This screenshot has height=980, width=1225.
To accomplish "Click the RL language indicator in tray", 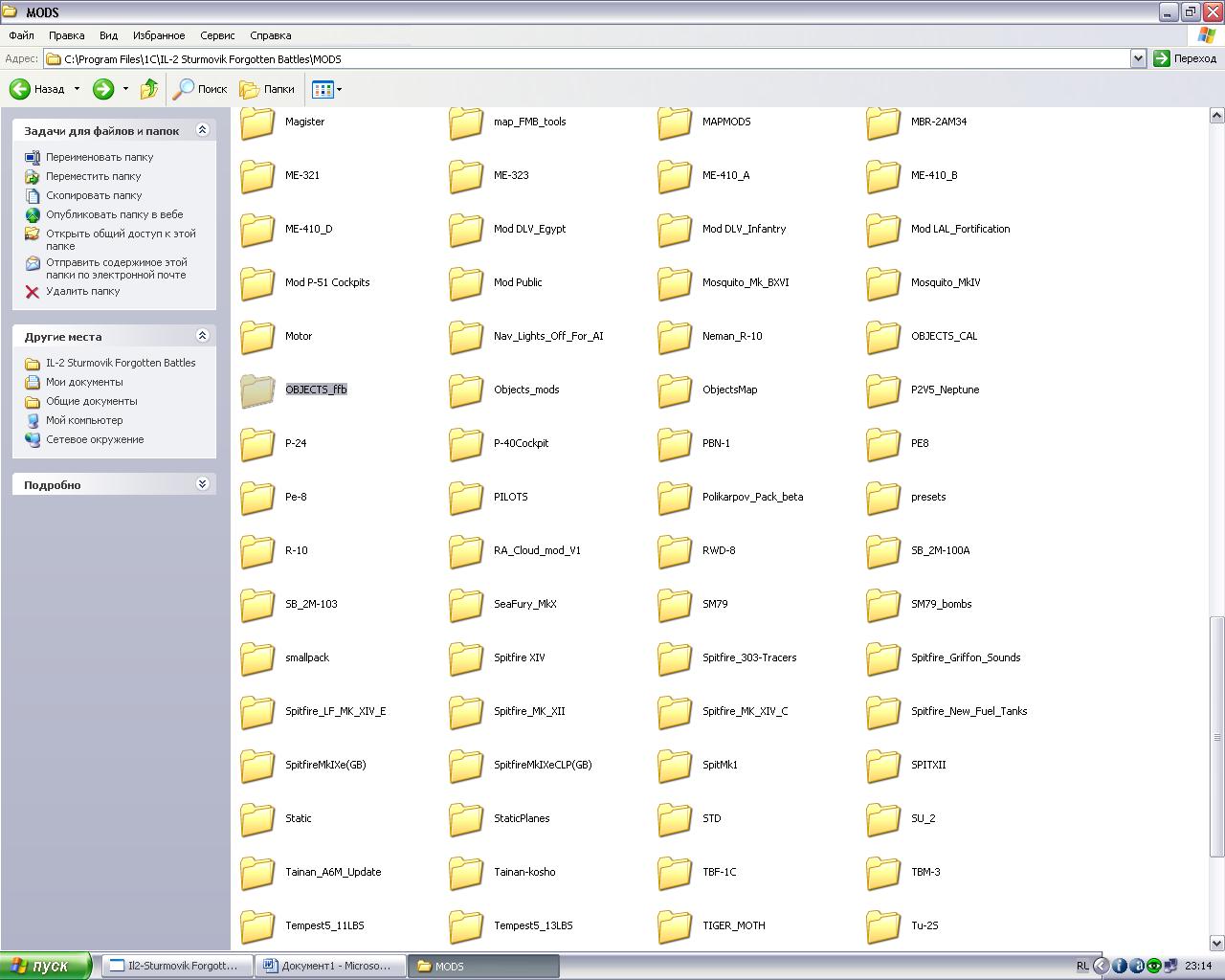I will (1082, 966).
